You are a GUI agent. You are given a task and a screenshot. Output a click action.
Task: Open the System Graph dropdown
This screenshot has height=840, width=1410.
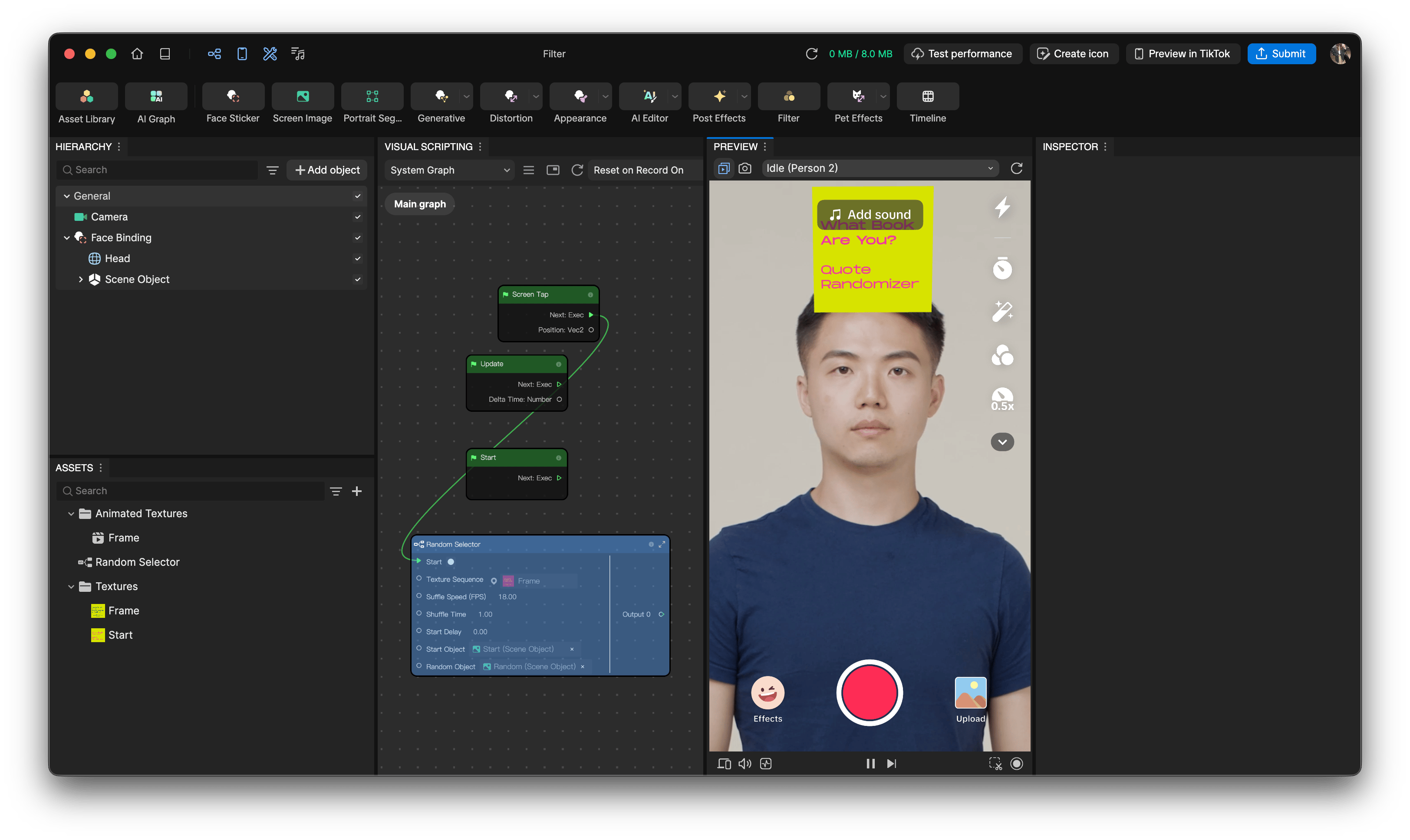(450, 170)
